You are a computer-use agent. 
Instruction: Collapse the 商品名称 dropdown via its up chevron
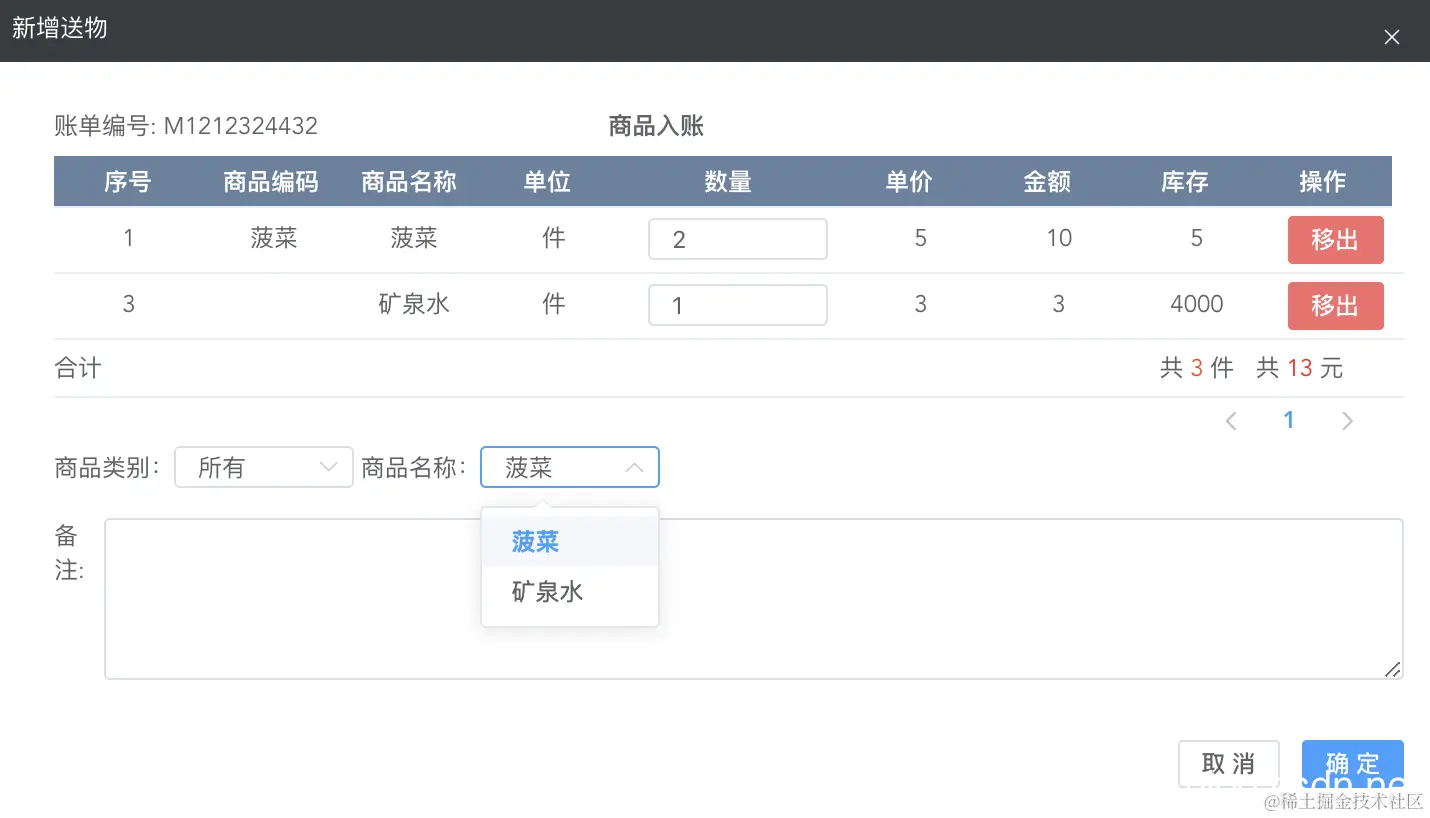coord(635,467)
